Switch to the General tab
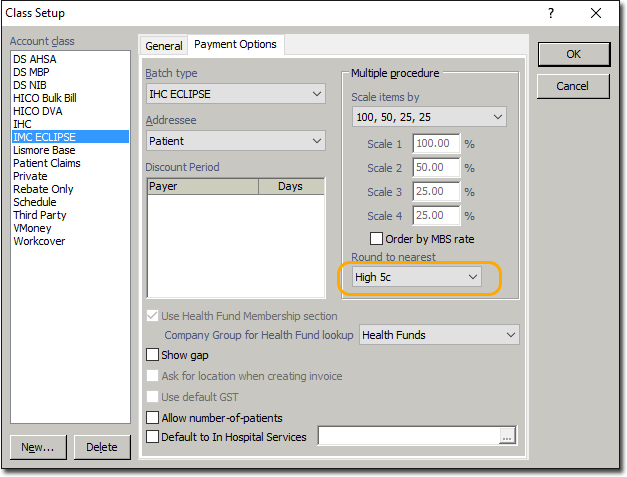Screen dimensions: 627x477 point(164,46)
